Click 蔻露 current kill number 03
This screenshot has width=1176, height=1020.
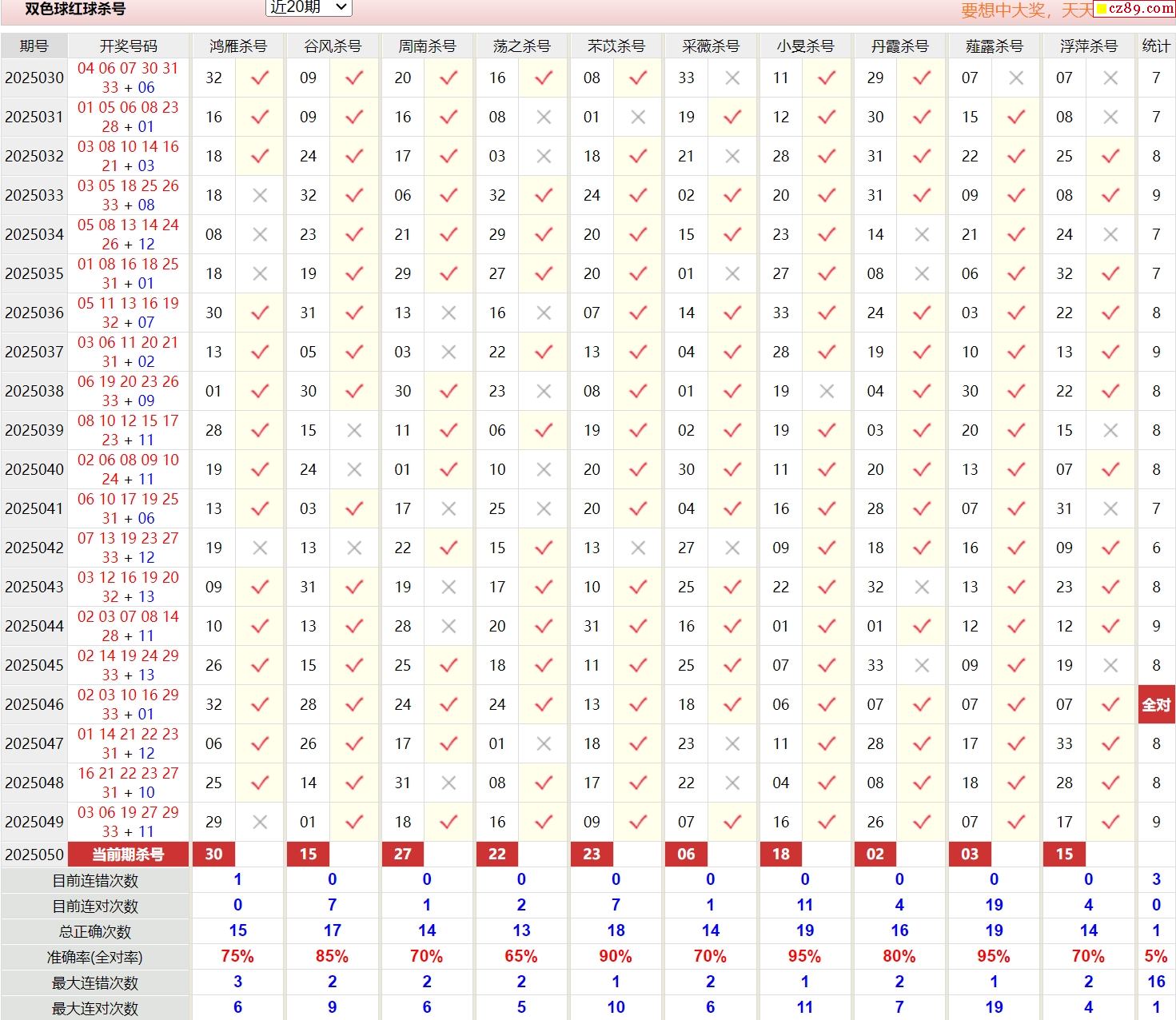click(x=970, y=855)
